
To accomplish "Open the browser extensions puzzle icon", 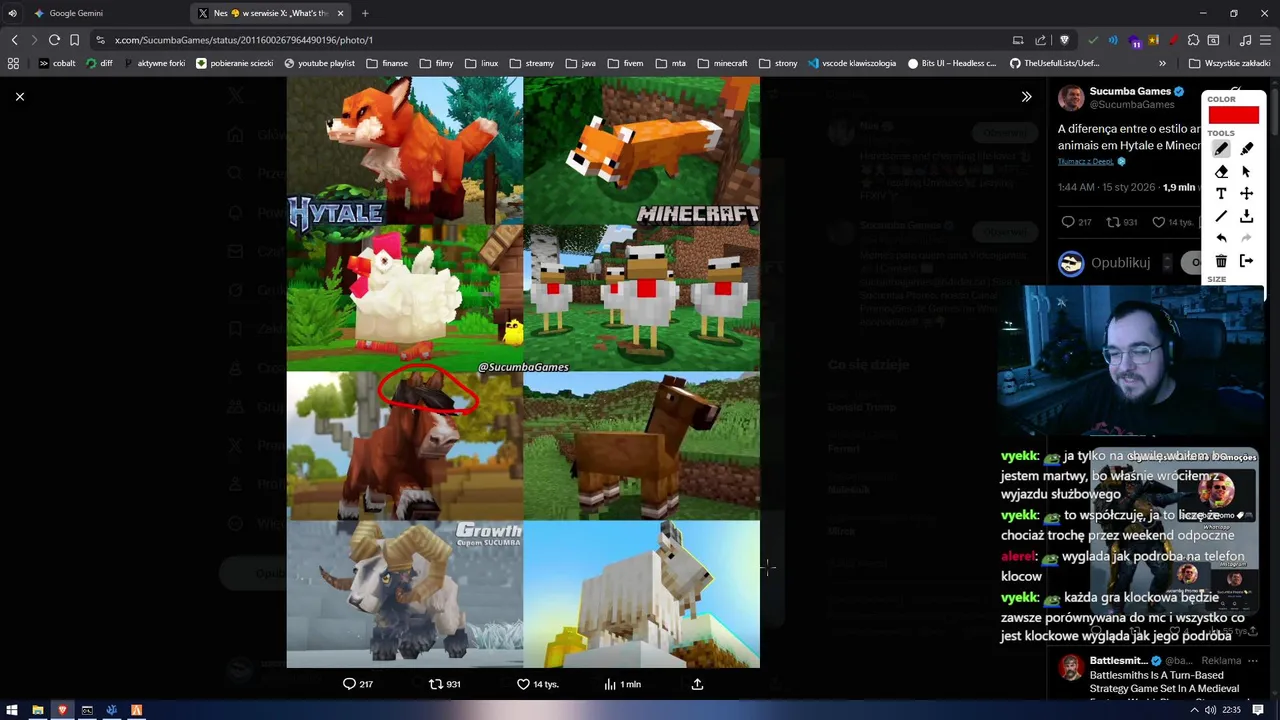I will coord(1193,40).
